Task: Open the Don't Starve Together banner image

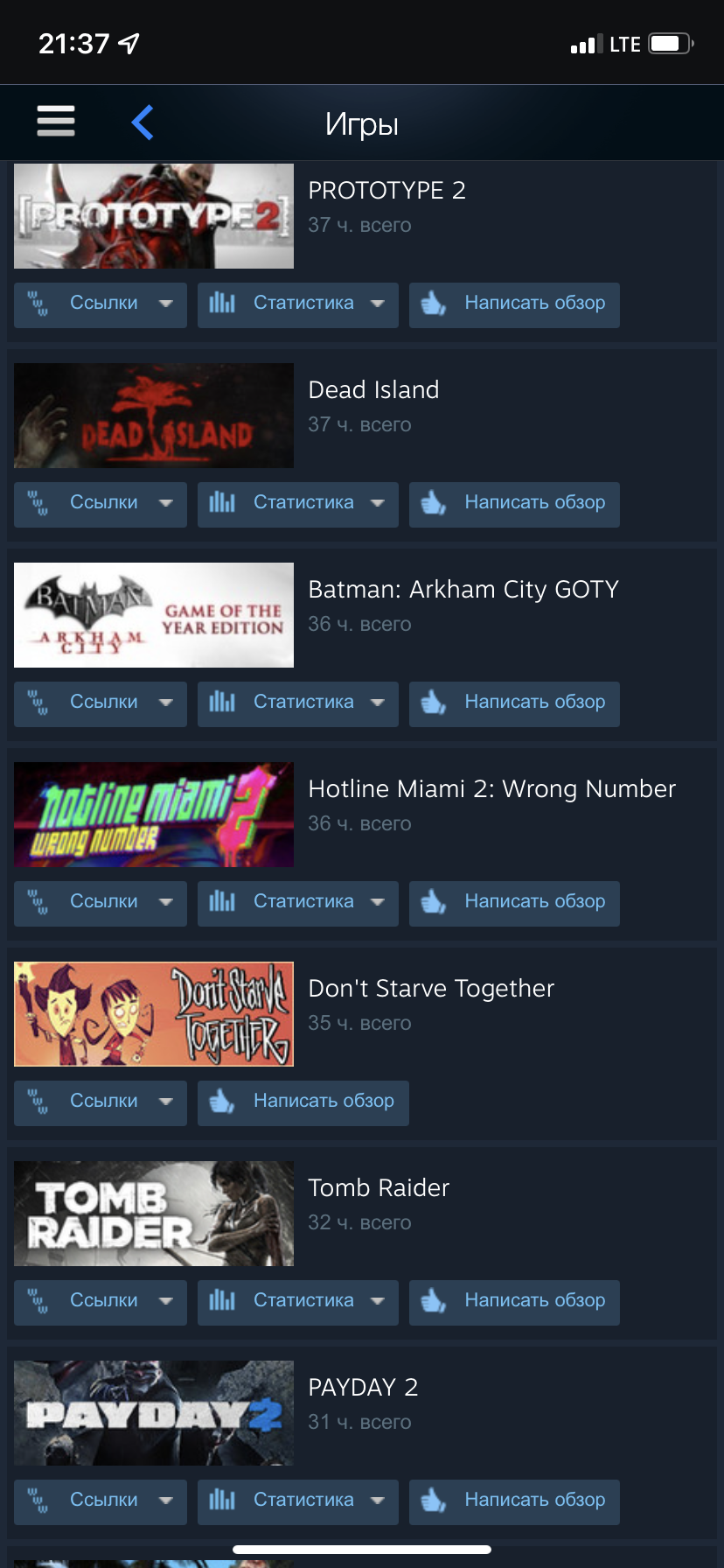Action: [x=154, y=1014]
